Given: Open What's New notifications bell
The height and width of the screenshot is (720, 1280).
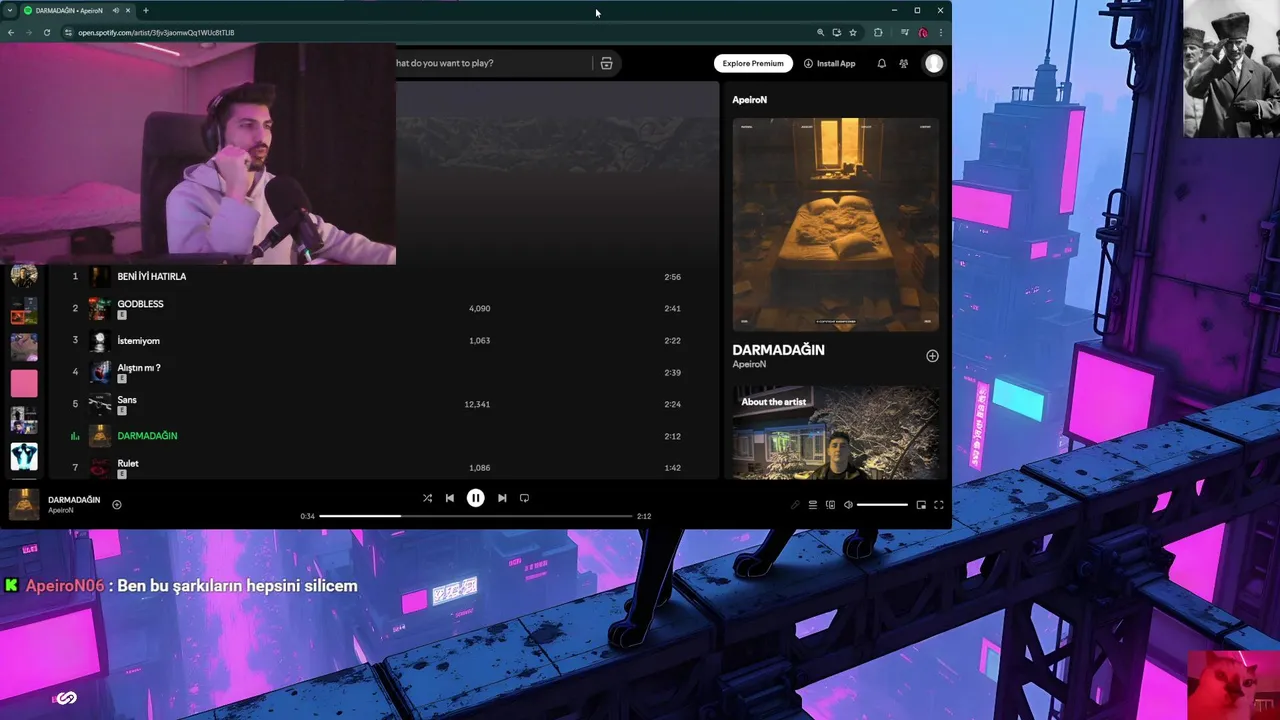Looking at the screenshot, I should (x=881, y=63).
